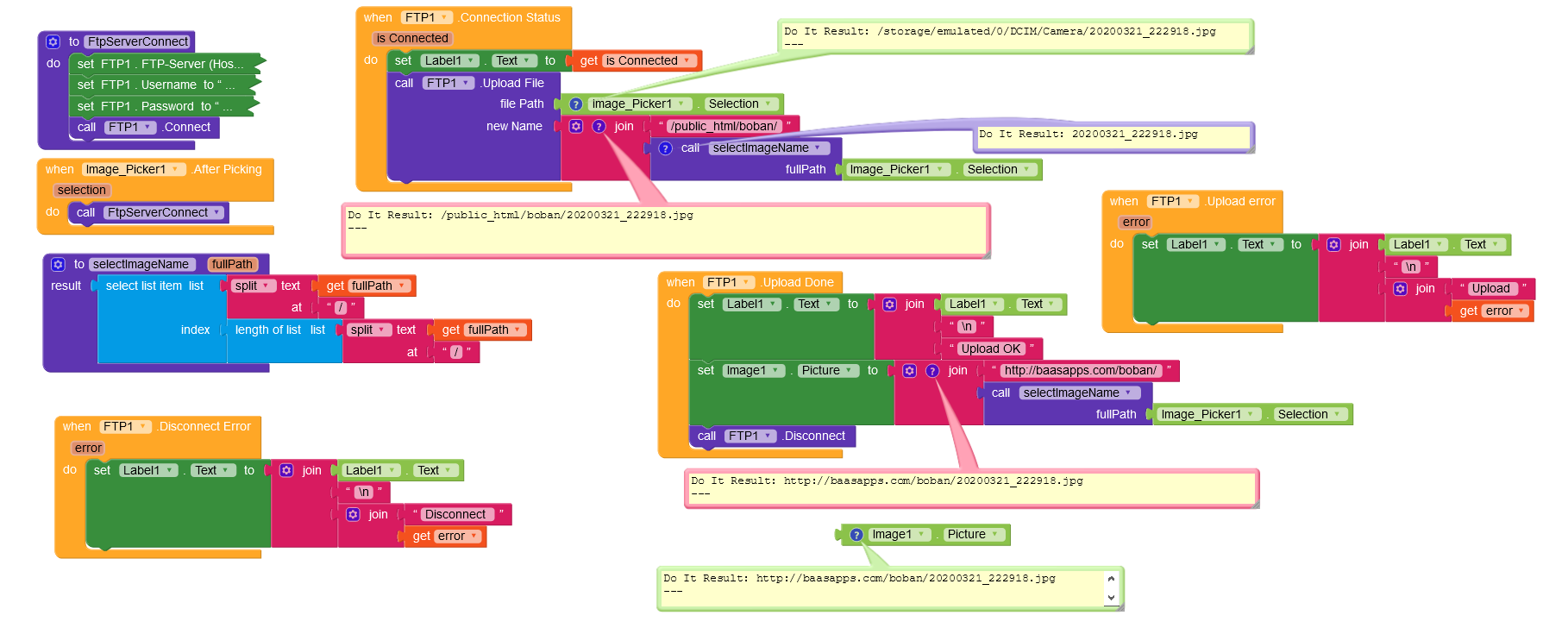1568x628 pixels.
Task: Select the call FTP1.Disconnect block
Action: (772, 436)
